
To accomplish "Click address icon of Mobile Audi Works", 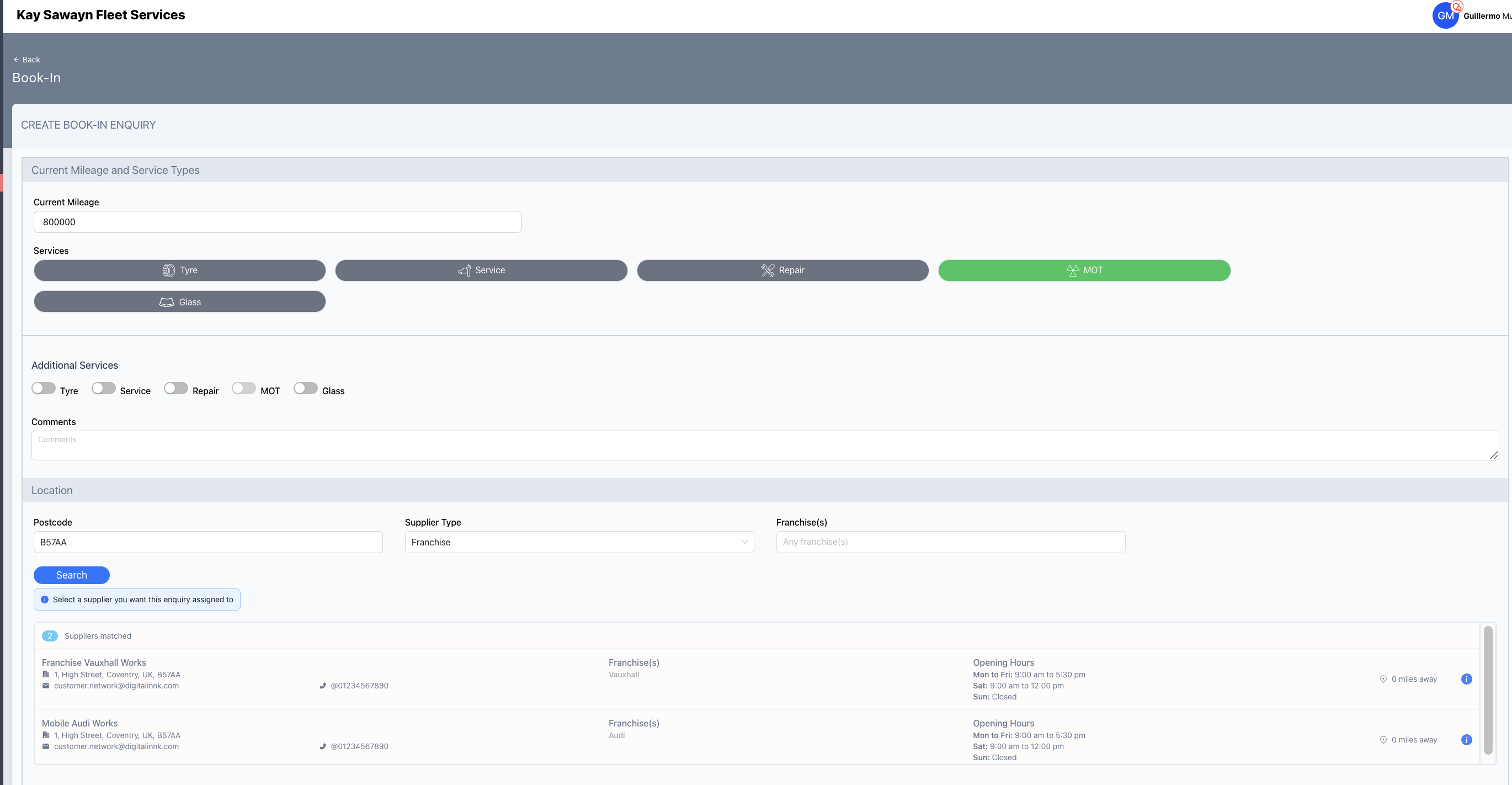I will [x=46, y=735].
